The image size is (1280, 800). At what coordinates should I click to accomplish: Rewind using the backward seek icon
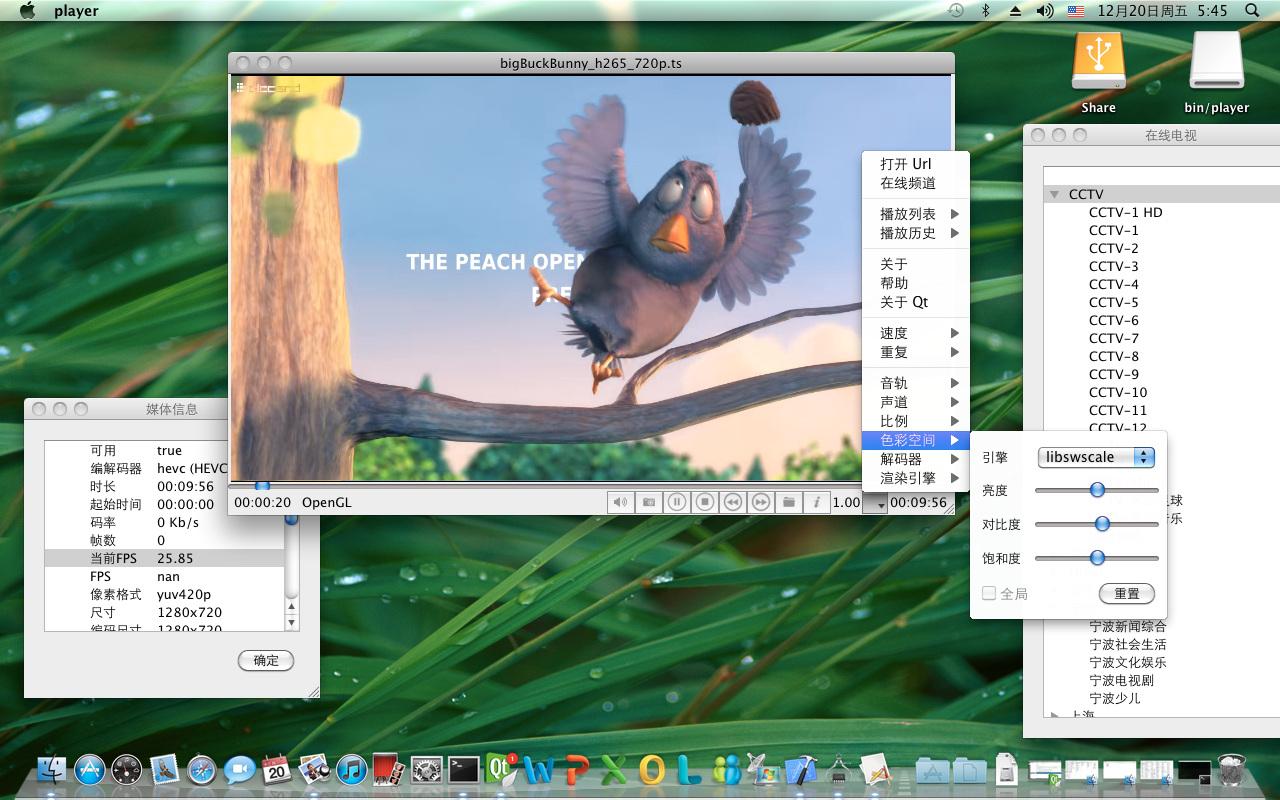click(733, 501)
